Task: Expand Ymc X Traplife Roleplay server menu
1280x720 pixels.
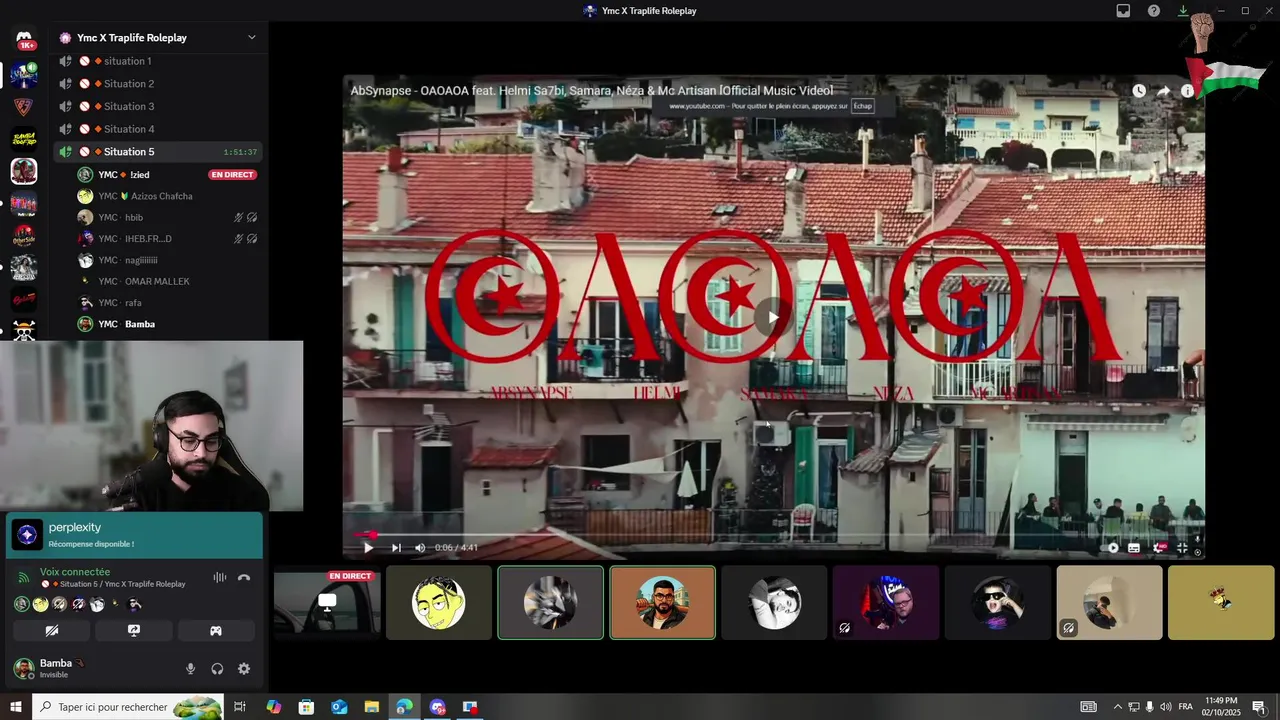Action: pyautogui.click(x=251, y=38)
